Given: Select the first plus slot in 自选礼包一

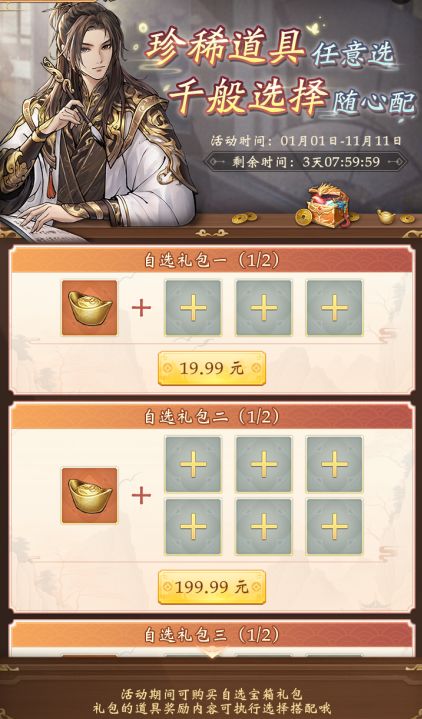Looking at the screenshot, I should [193, 308].
